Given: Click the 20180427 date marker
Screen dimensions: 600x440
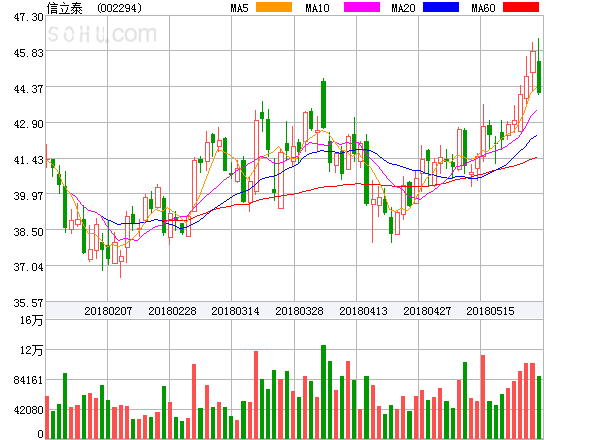Looking at the screenshot, I should (427, 311).
